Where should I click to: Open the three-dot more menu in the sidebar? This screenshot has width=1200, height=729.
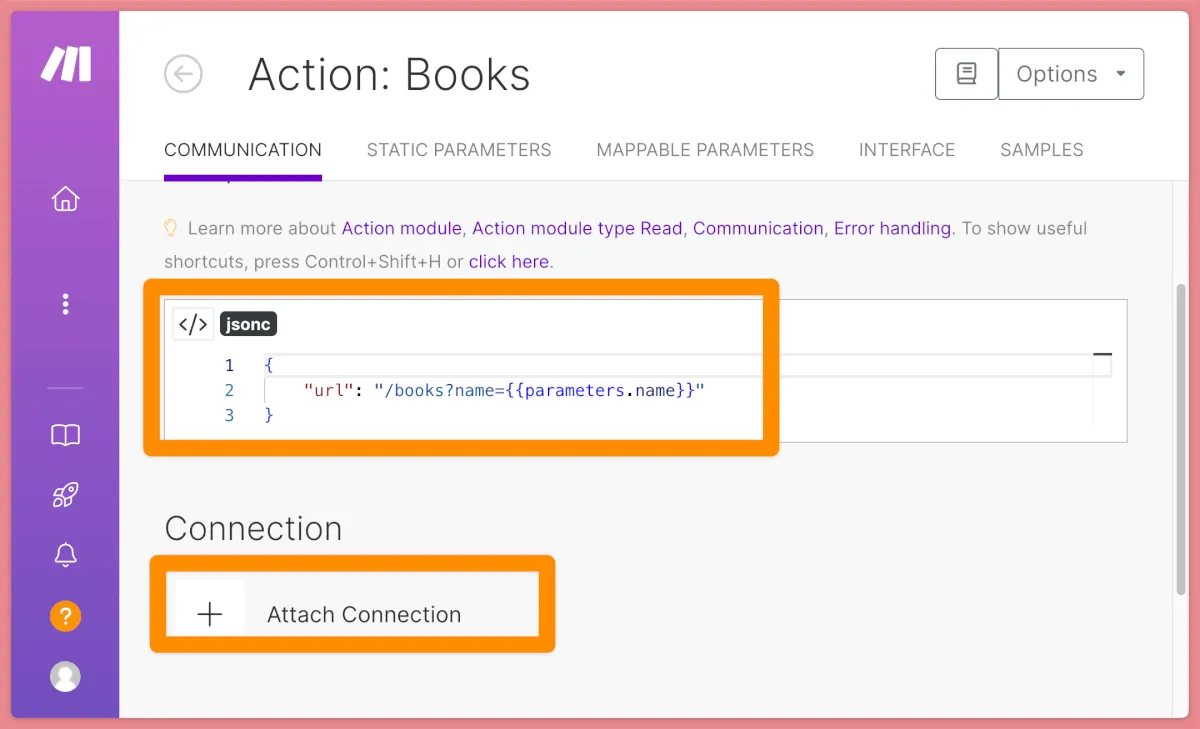tap(65, 304)
